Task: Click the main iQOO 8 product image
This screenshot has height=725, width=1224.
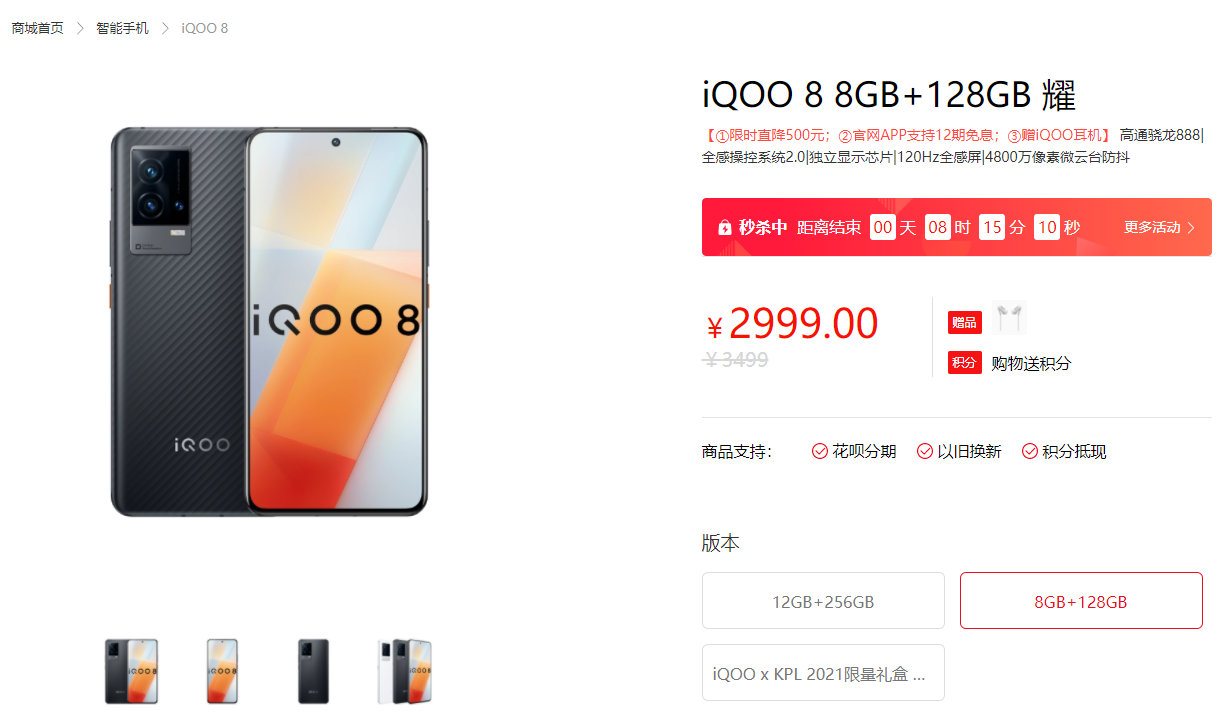Action: [x=269, y=322]
